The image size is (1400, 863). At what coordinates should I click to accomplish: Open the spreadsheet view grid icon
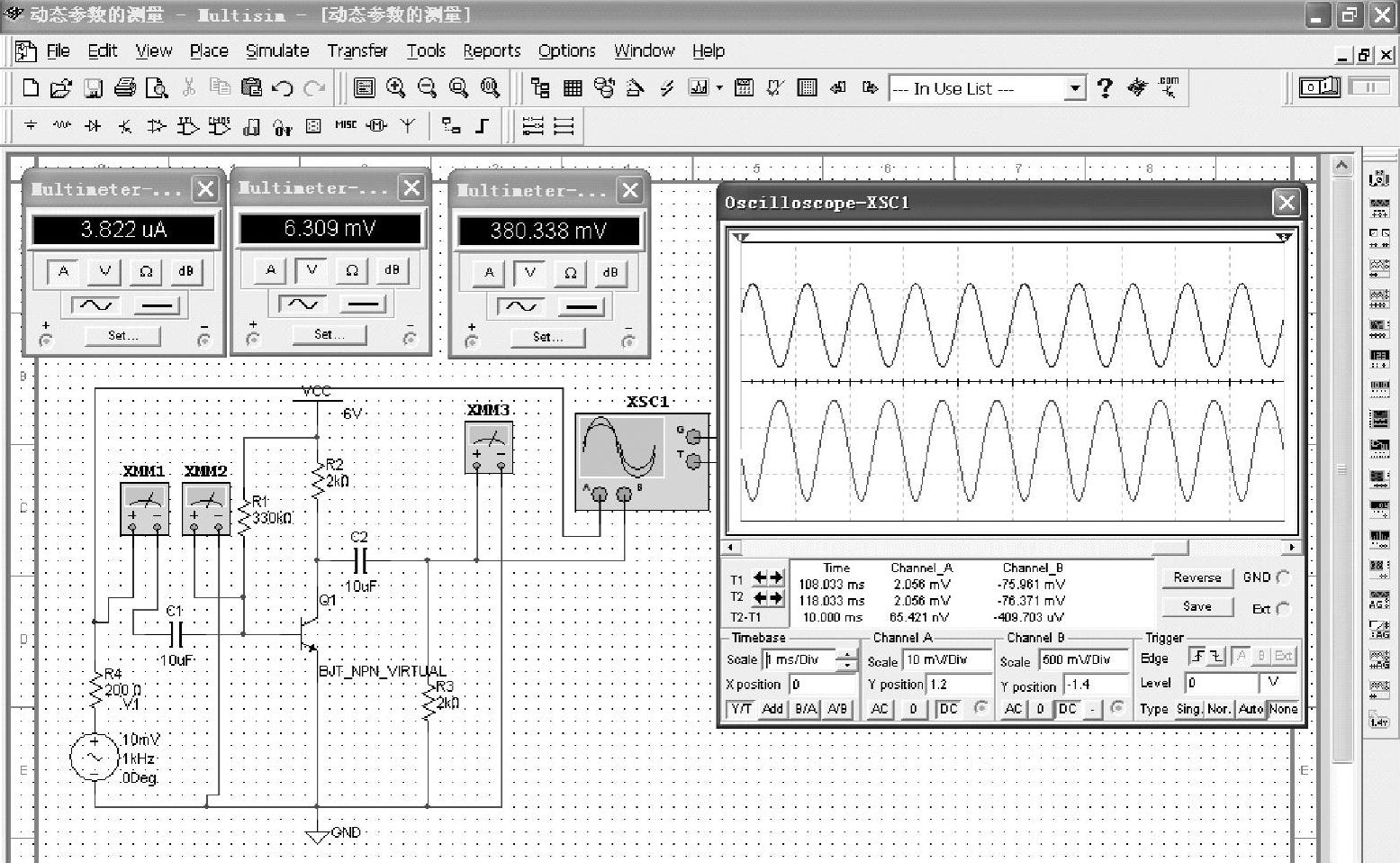(572, 87)
